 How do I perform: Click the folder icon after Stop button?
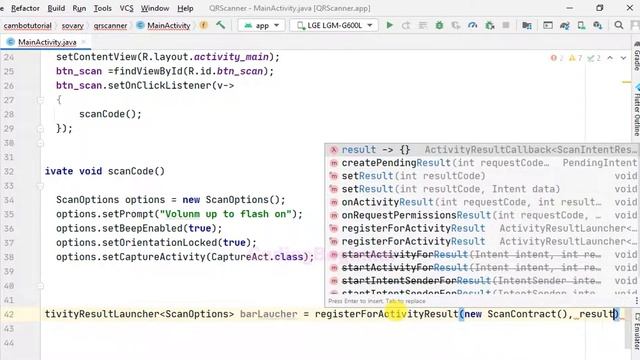[x=527, y=25]
